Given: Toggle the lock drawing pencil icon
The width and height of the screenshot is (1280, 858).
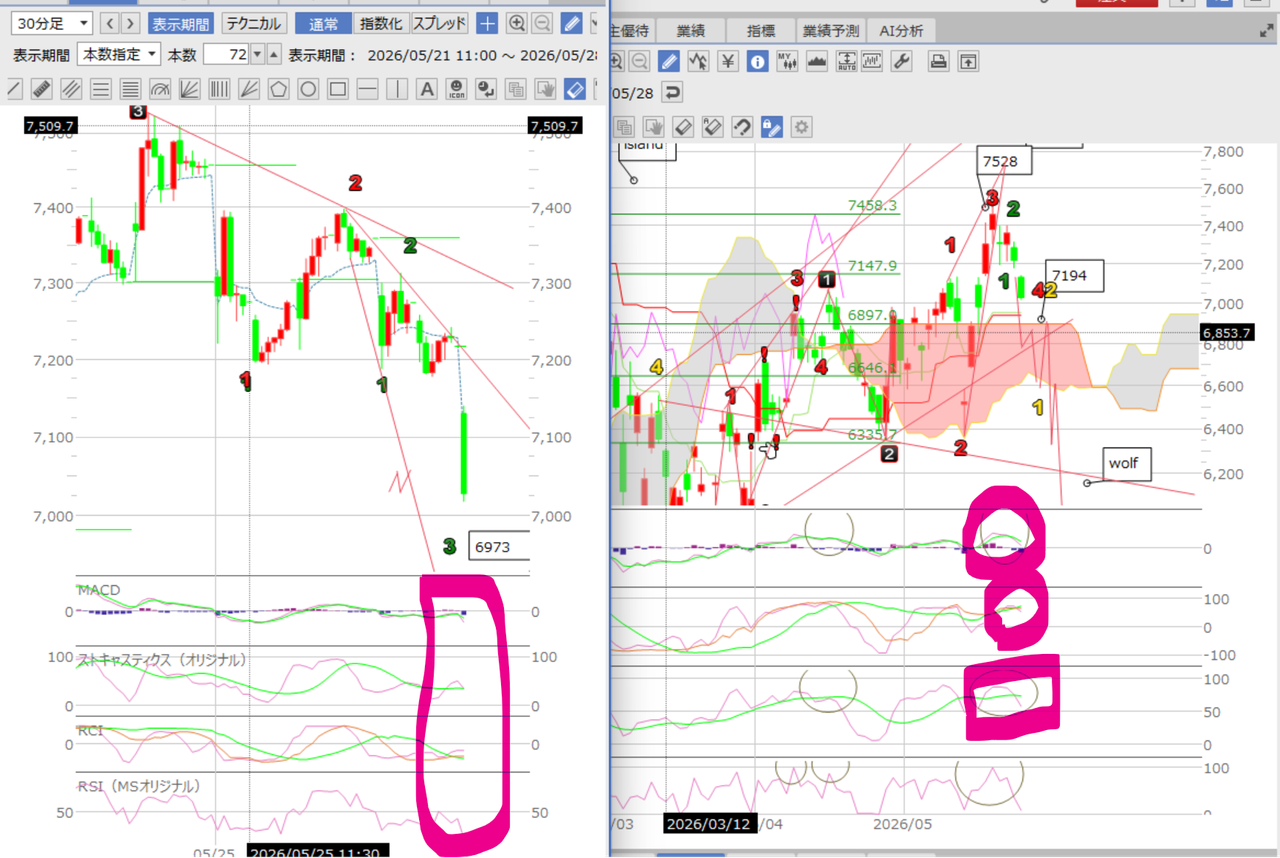Looking at the screenshot, I should pyautogui.click(x=772, y=127).
